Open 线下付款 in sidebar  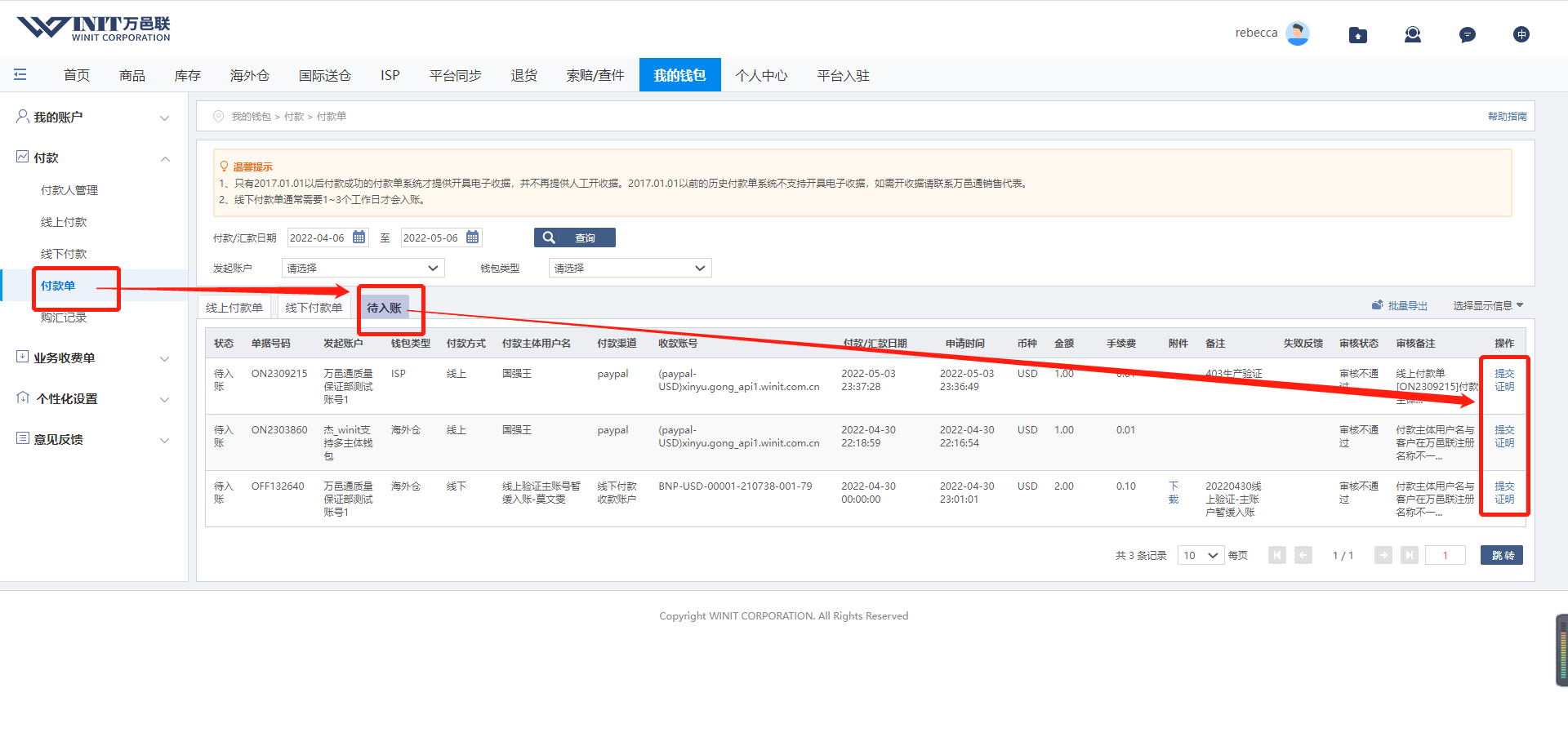coord(64,254)
